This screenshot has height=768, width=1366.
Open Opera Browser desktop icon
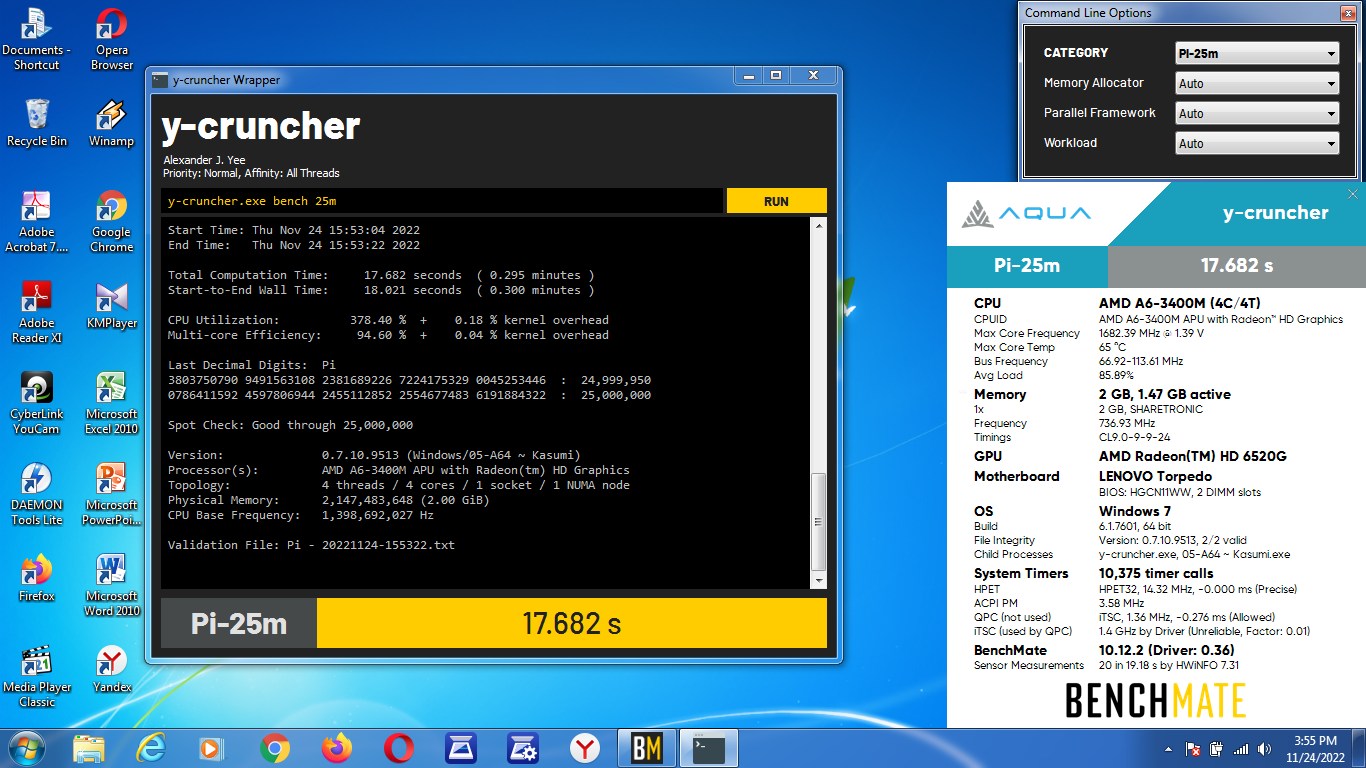point(112,40)
